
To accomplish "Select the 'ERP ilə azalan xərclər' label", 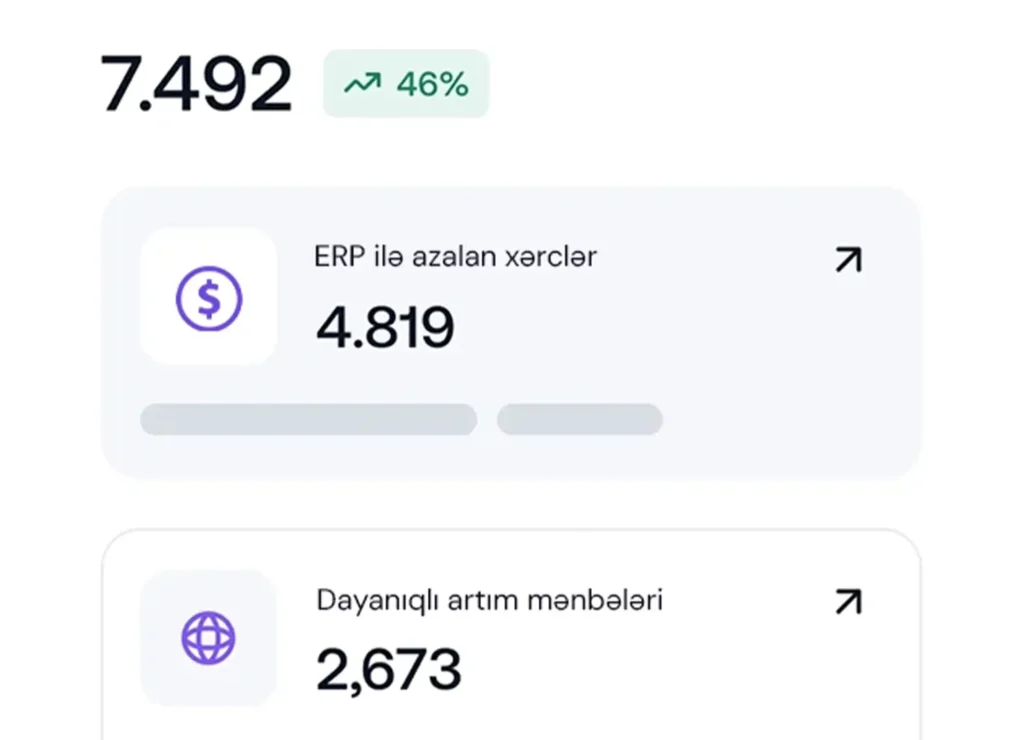I will click(x=455, y=257).
